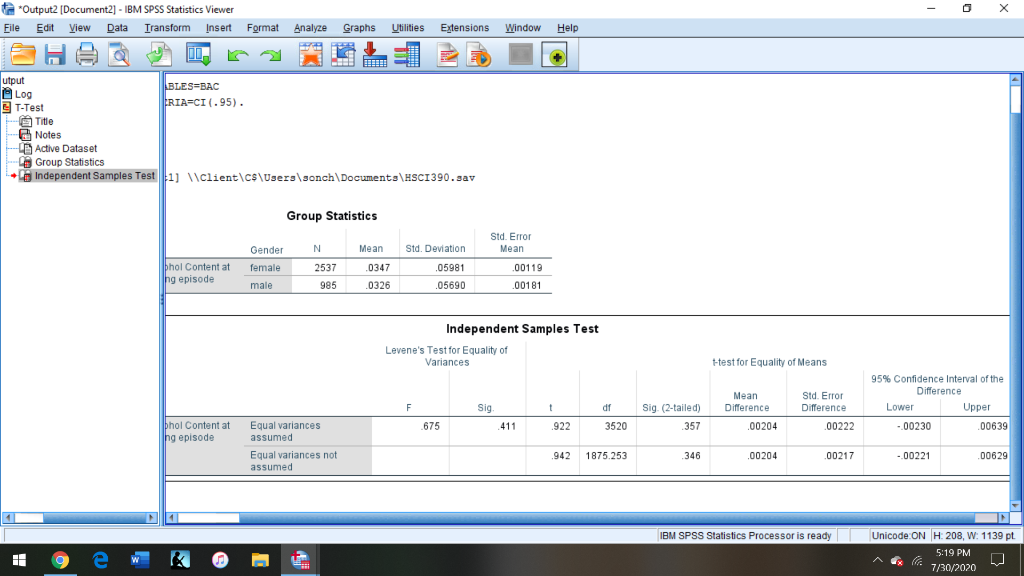Save the current output document
1024x576 pixels.
[55, 55]
